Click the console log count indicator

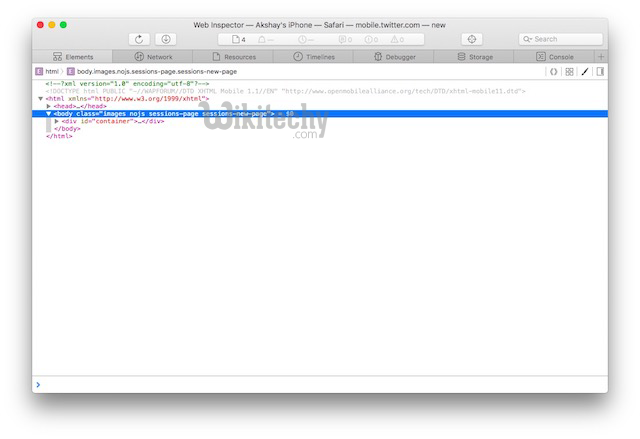pyautogui.click(x=345, y=40)
